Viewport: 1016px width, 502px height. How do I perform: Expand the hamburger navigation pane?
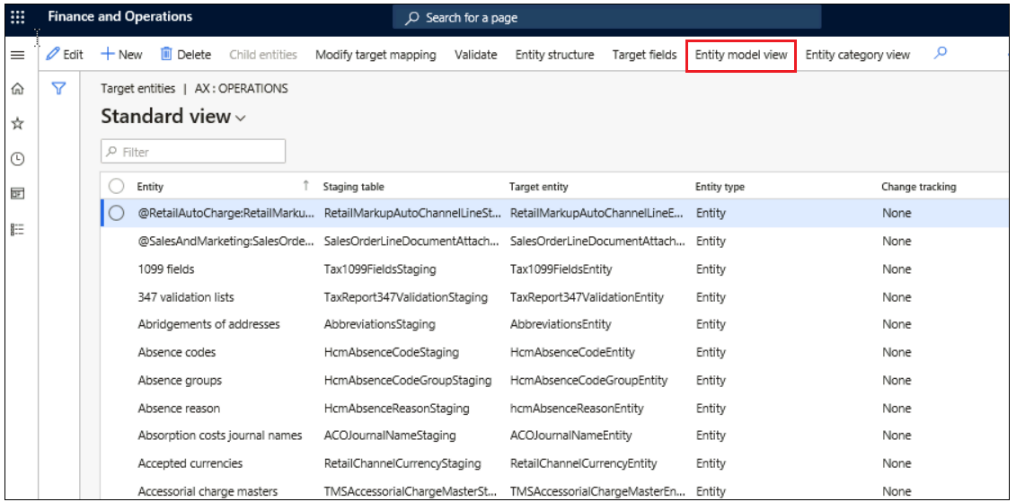tap(18, 55)
